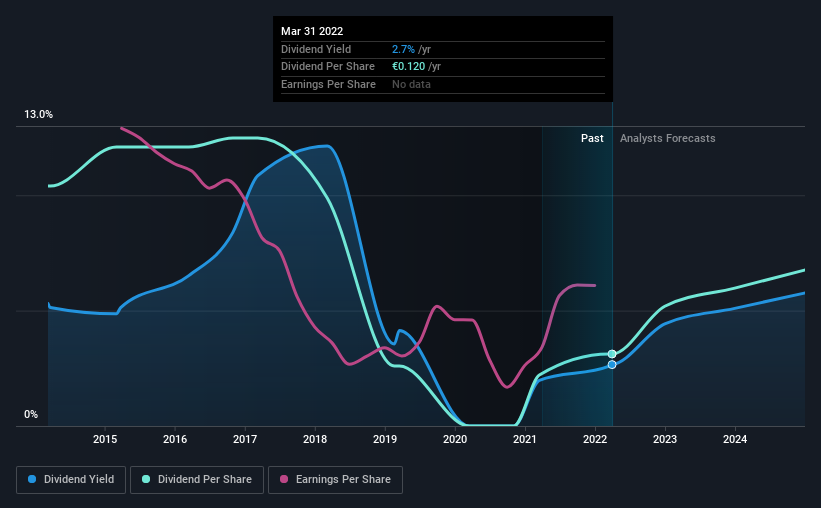This screenshot has height=508, width=821.
Task: Select the blue data point marker at Mar 2022
Action: point(612,365)
